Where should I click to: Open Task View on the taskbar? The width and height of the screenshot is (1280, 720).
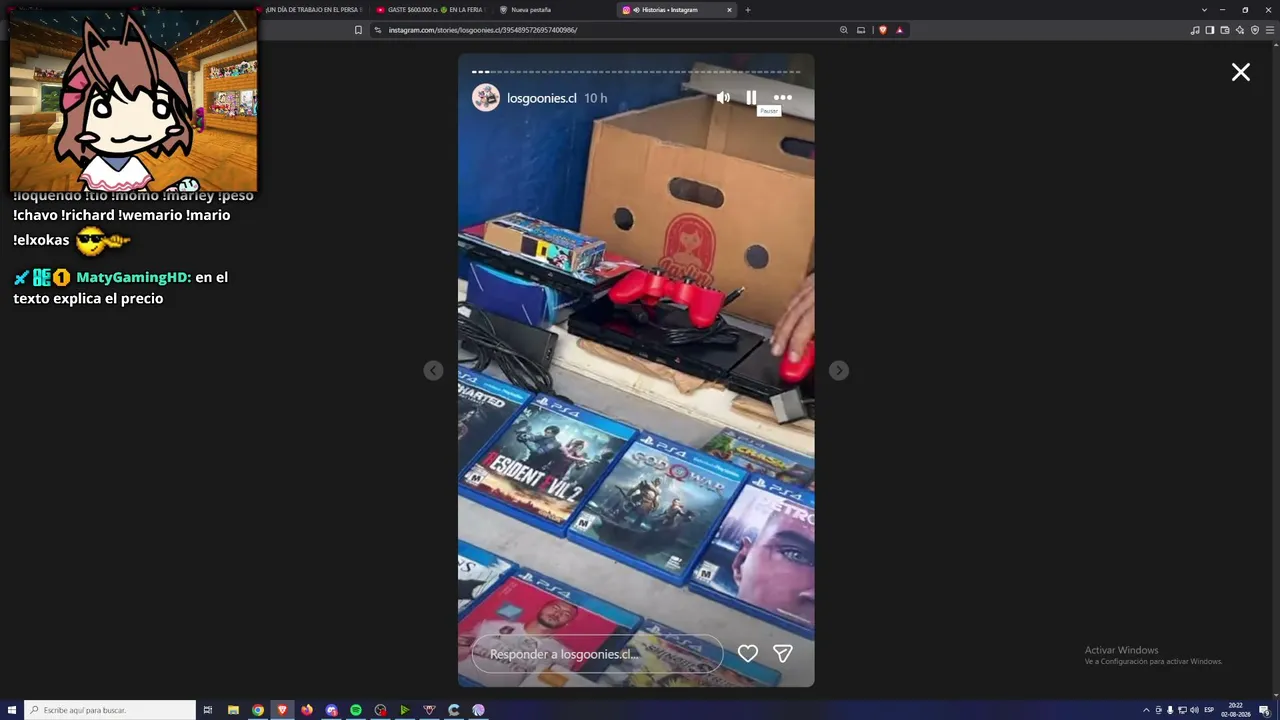click(x=208, y=710)
